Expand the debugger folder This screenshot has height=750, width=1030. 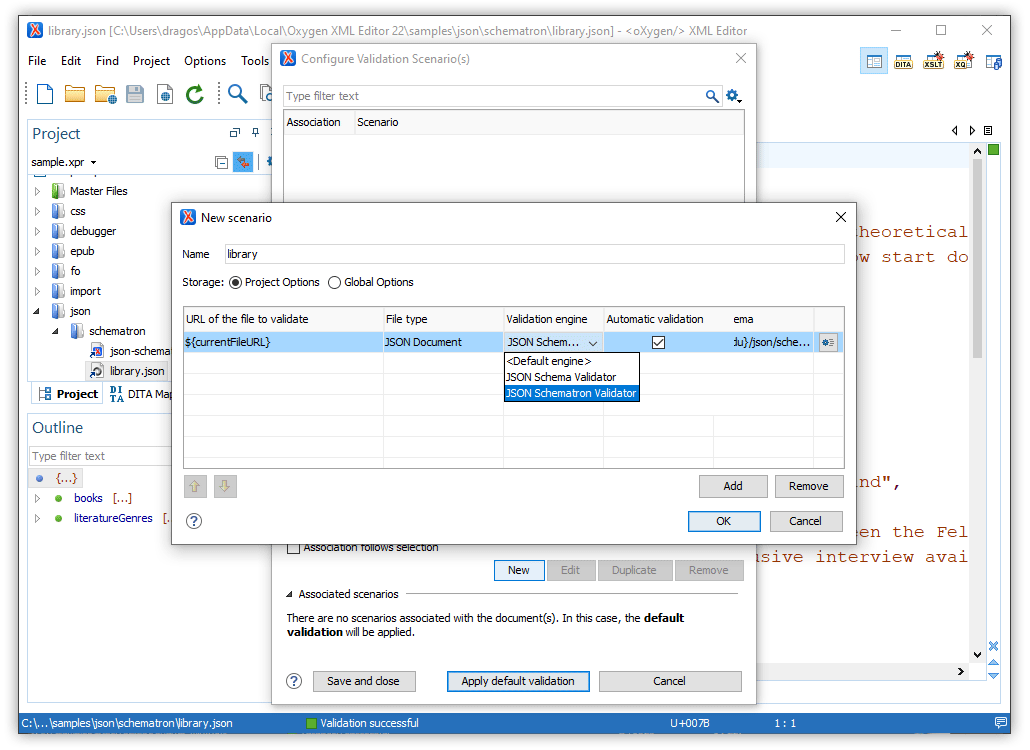(37, 231)
